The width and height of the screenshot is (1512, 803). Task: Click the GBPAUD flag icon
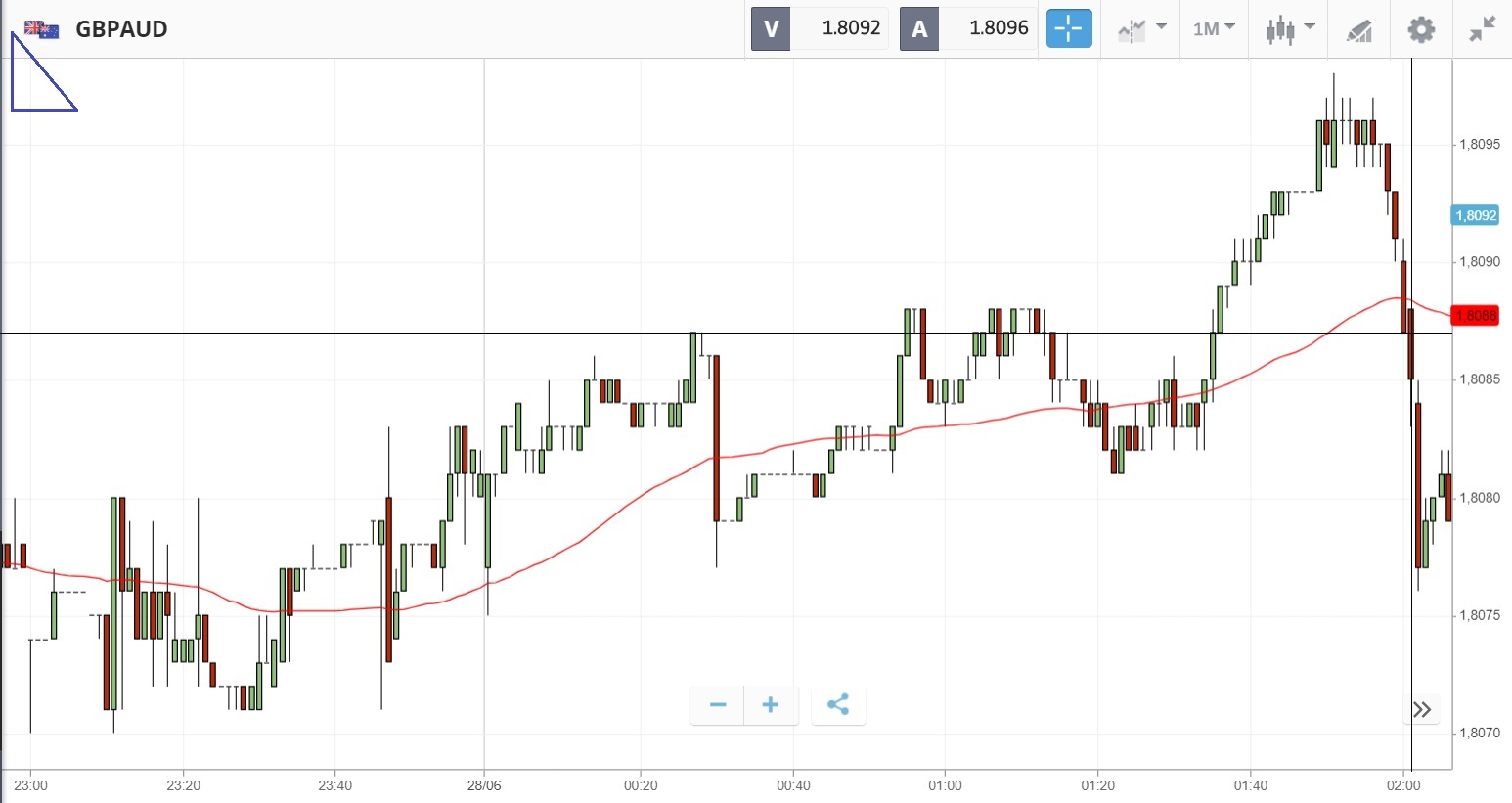pos(42,29)
